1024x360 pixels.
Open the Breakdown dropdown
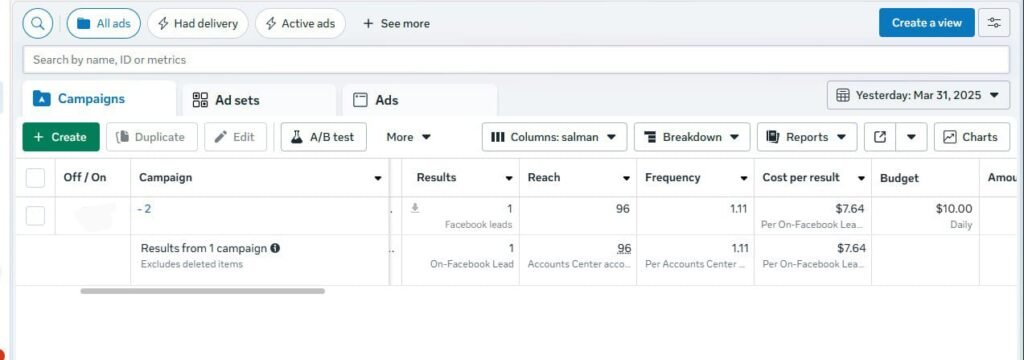pos(692,137)
